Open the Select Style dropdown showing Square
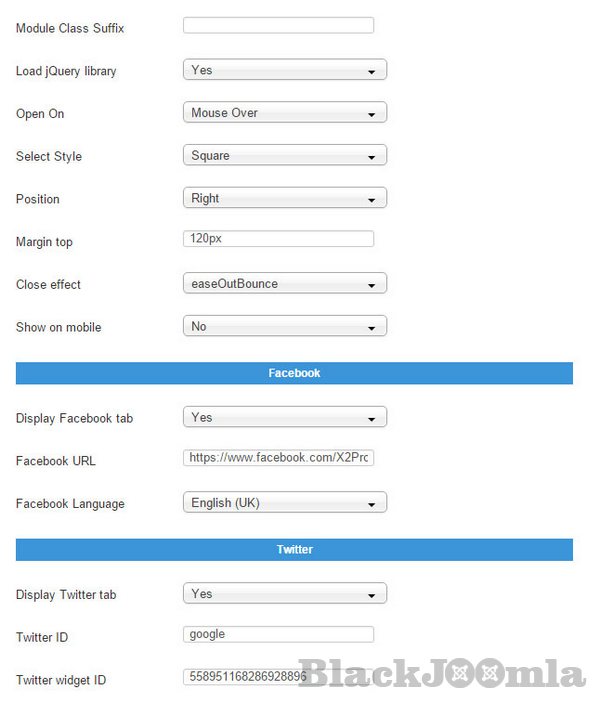 pos(284,156)
